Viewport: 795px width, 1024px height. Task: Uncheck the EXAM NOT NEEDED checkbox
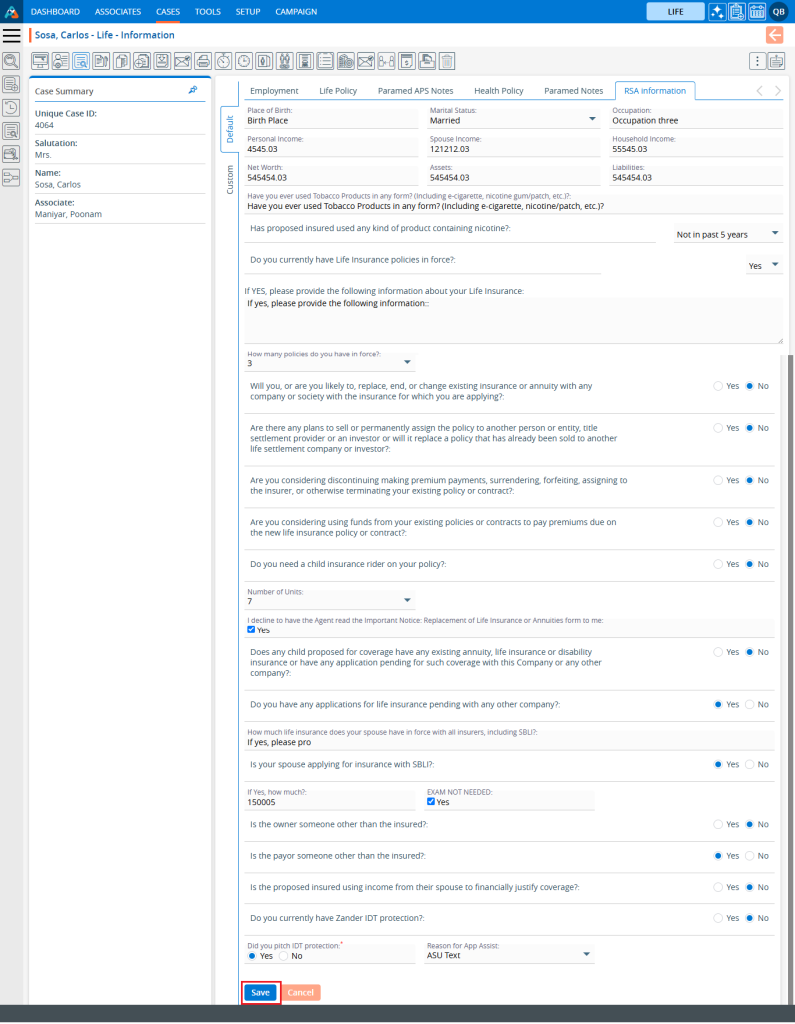pos(431,802)
